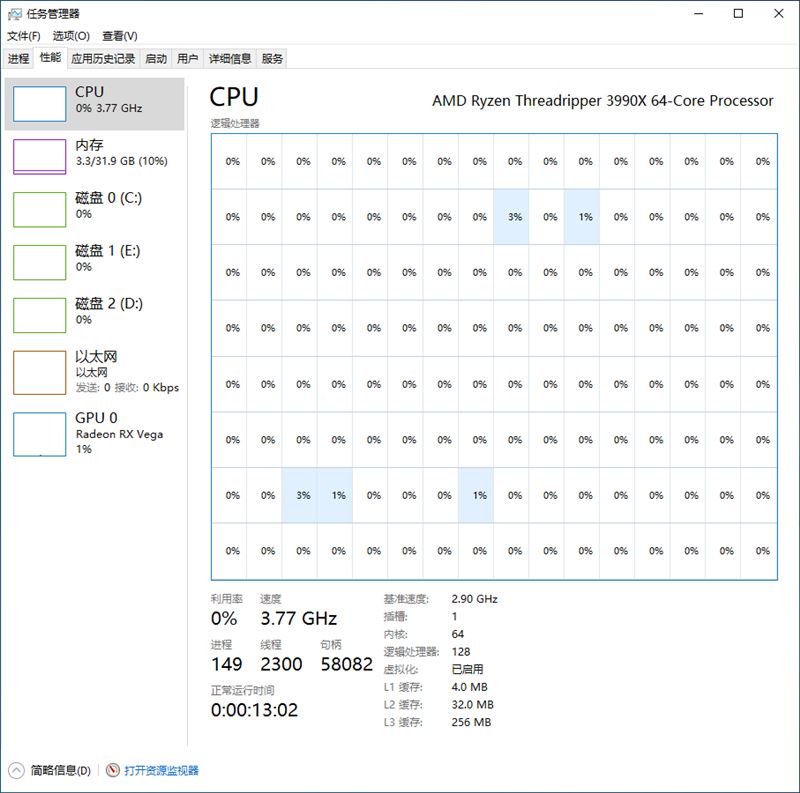Switch to the 应用历史记录 tab
The image size is (800, 793).
[103, 59]
